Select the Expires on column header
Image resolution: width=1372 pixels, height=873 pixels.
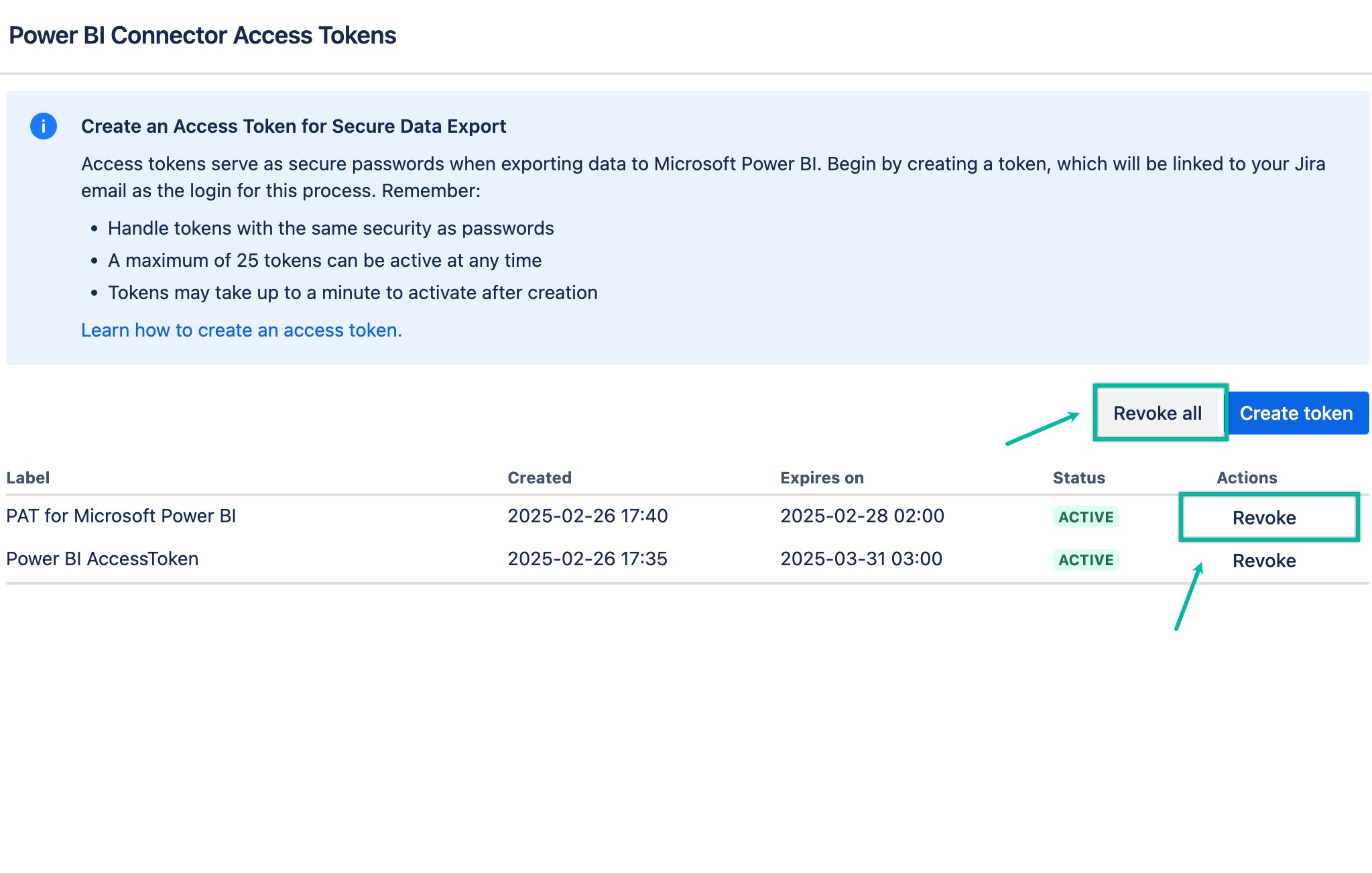tap(820, 477)
